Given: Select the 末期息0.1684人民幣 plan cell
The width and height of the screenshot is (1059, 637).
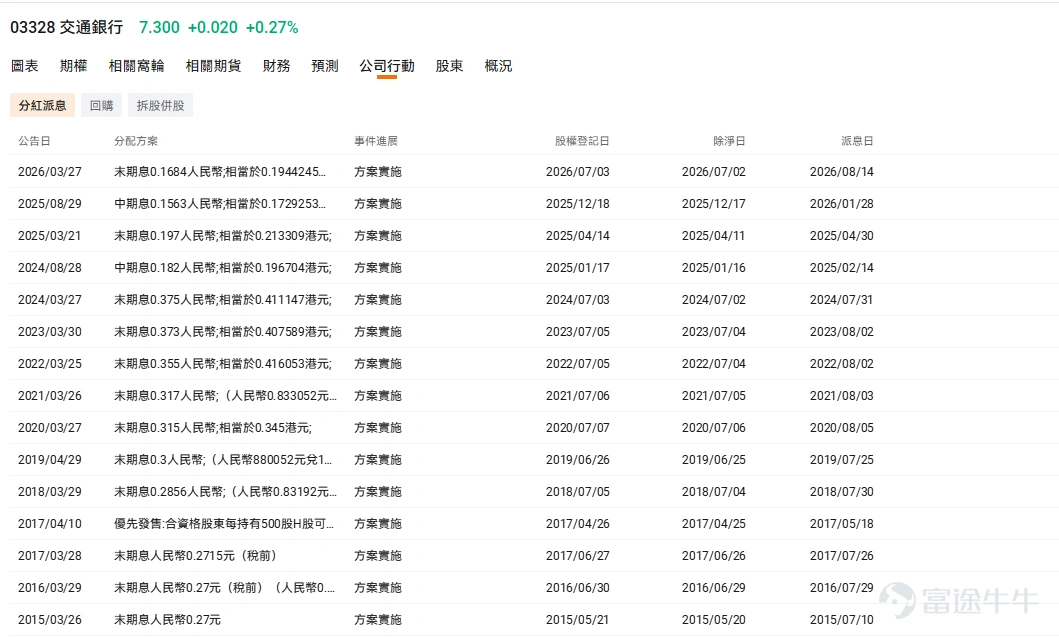Looking at the screenshot, I should pos(220,172).
